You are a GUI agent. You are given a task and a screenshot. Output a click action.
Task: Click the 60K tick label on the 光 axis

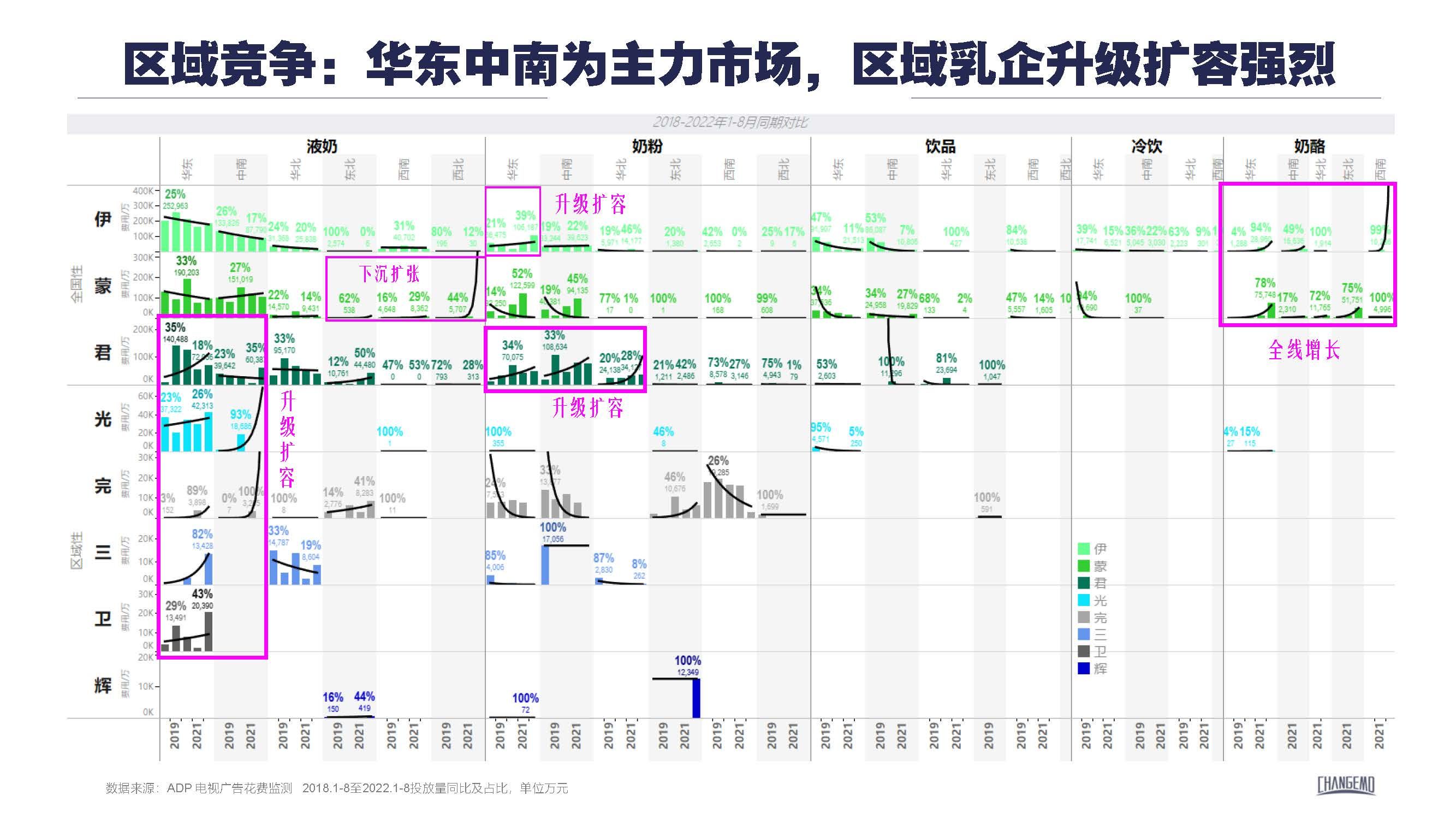[146, 396]
